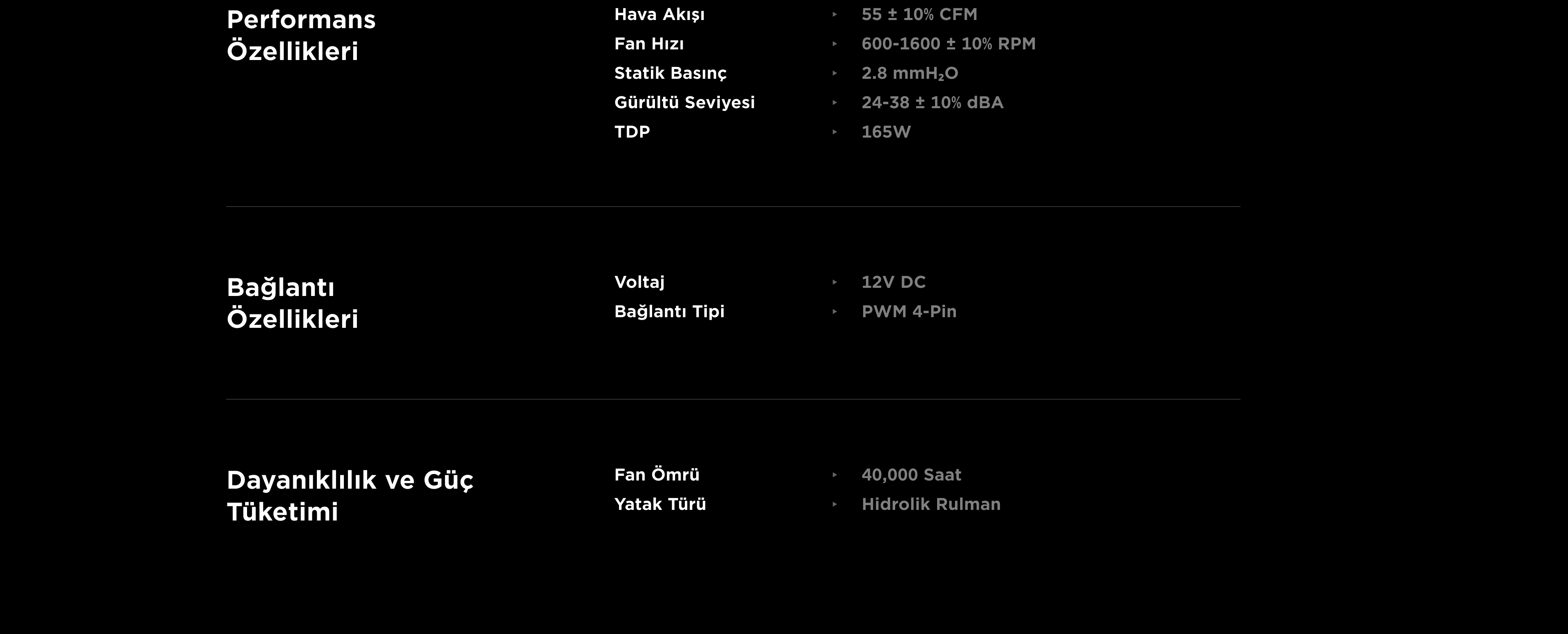Click the Dayanıklılık ve Güç Tüketimi heading
Image resolution: width=1568 pixels, height=634 pixels.
350,496
